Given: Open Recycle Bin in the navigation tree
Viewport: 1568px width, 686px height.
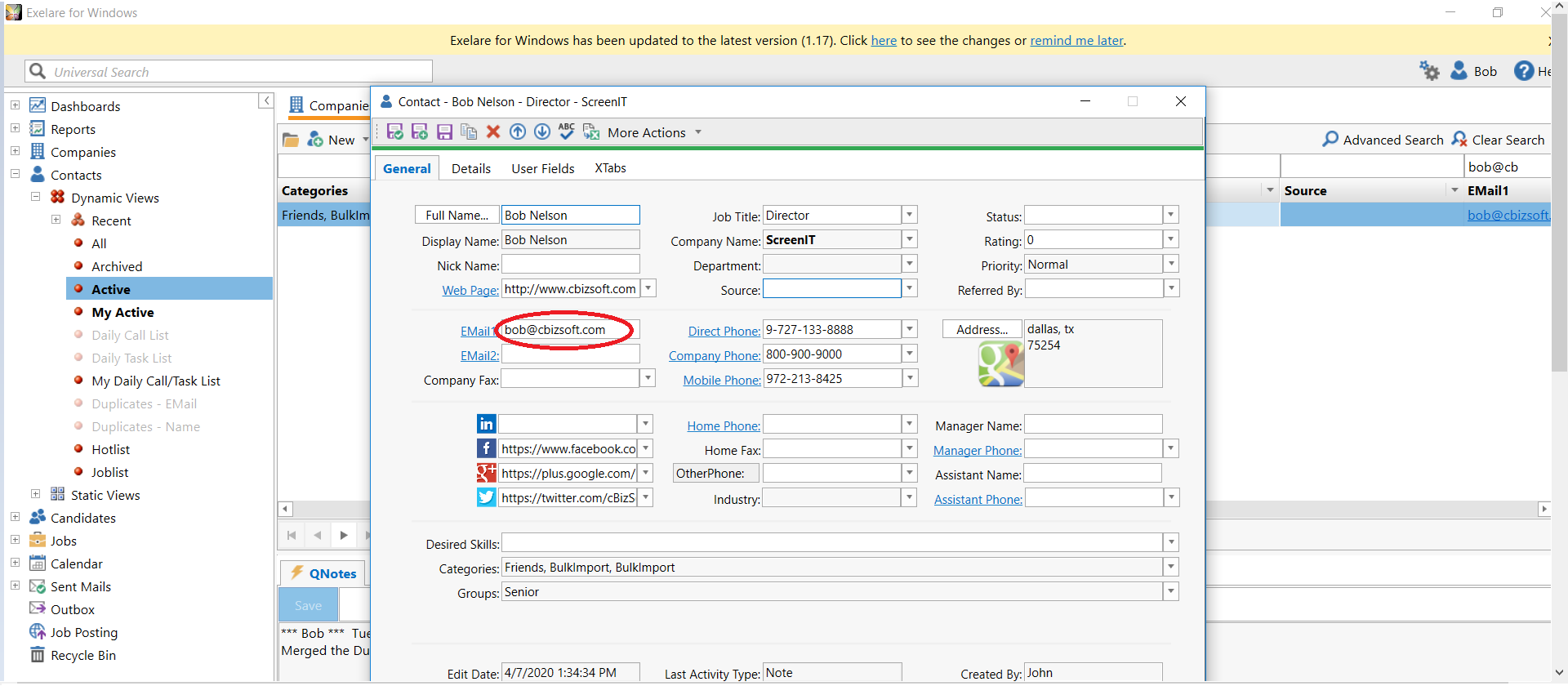Looking at the screenshot, I should [x=82, y=655].
